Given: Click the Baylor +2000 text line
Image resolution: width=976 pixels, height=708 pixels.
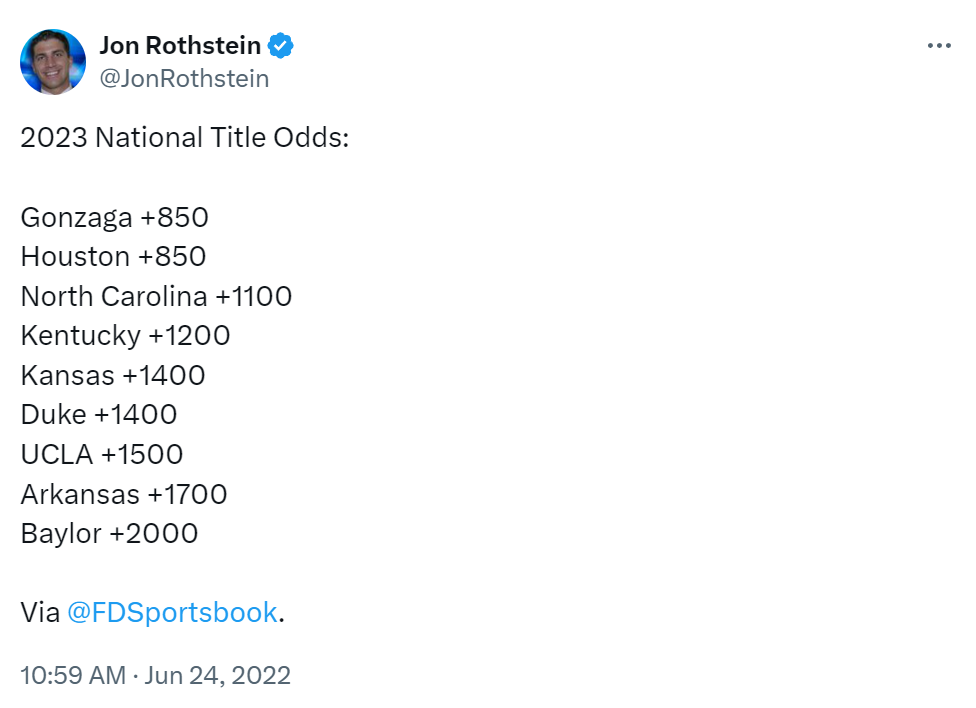Looking at the screenshot, I should tap(108, 533).
